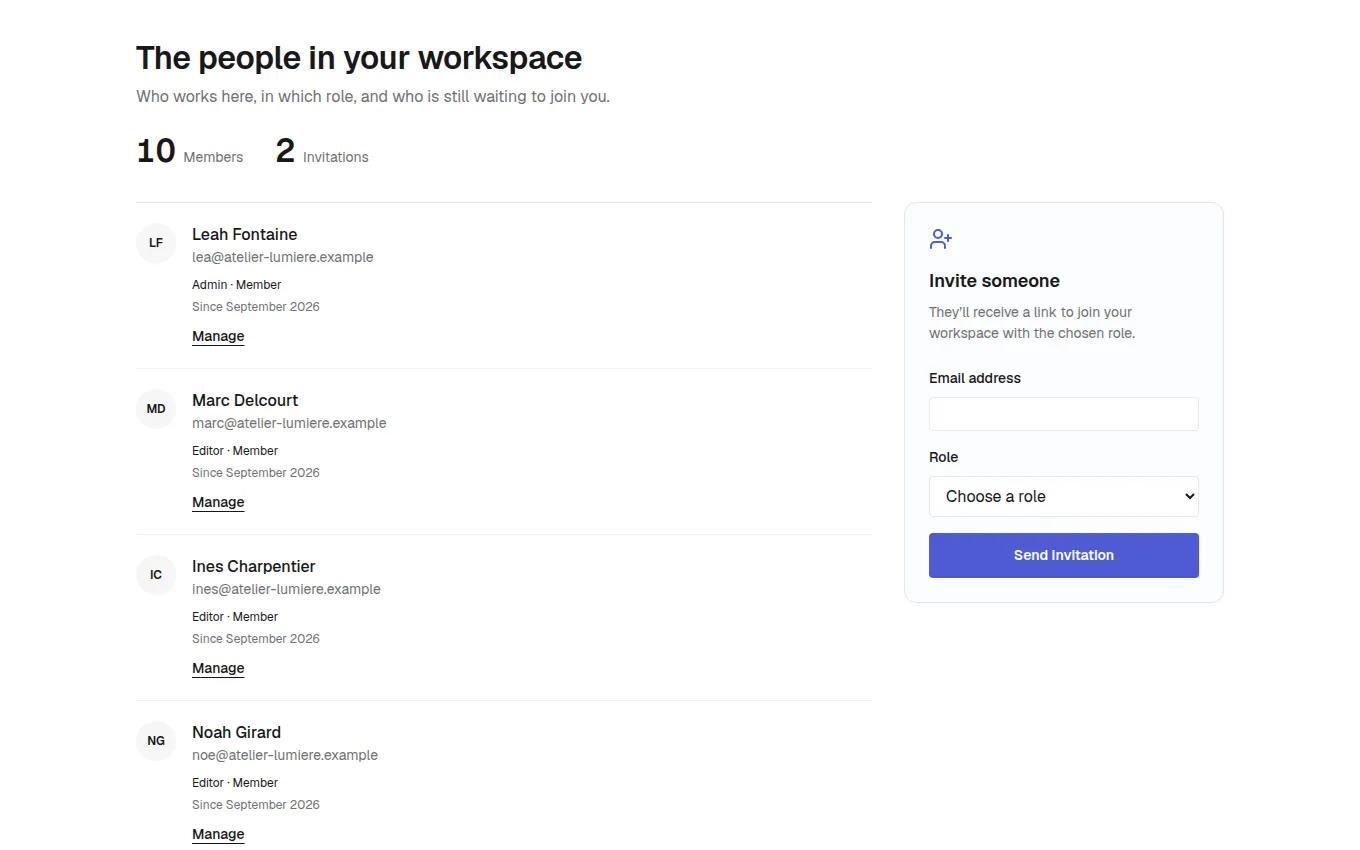Open Manage for Ines Charpentier

tap(218, 668)
